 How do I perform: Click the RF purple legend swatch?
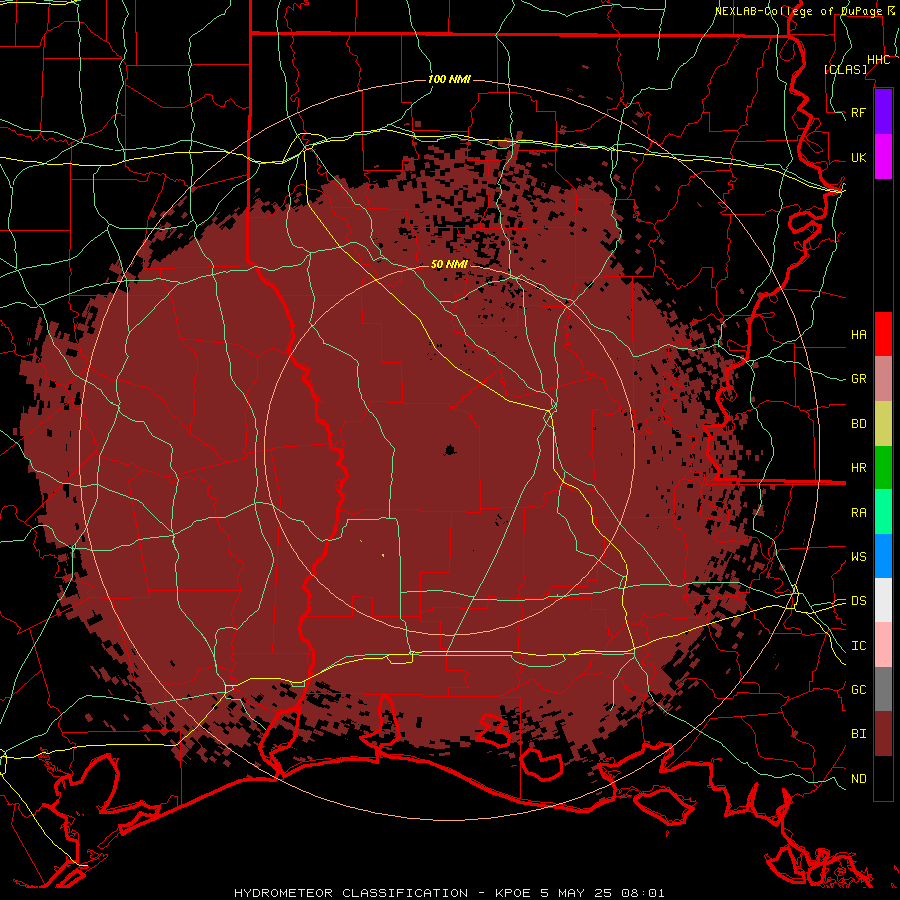pyautogui.click(x=883, y=112)
